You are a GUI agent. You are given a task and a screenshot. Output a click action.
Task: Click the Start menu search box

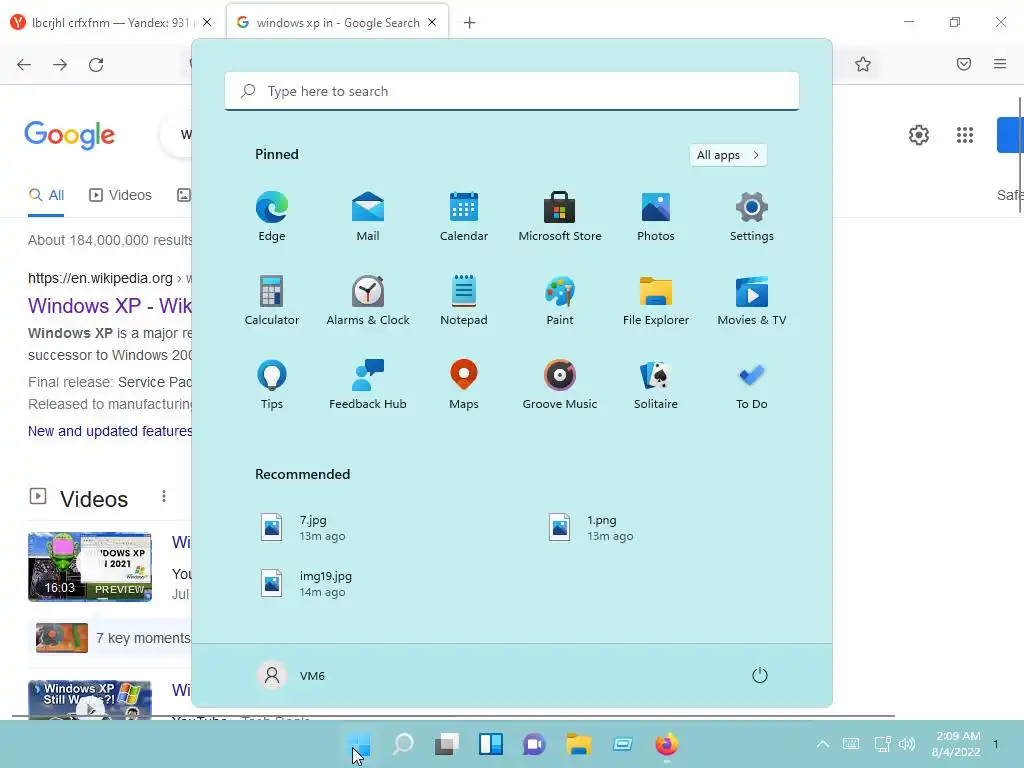[x=511, y=91]
